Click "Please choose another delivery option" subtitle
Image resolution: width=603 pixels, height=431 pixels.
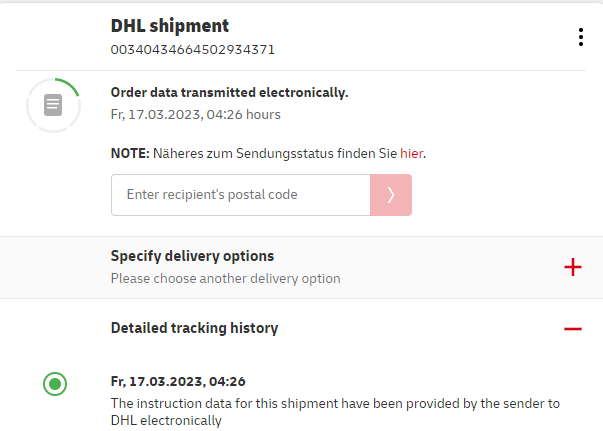pos(225,278)
